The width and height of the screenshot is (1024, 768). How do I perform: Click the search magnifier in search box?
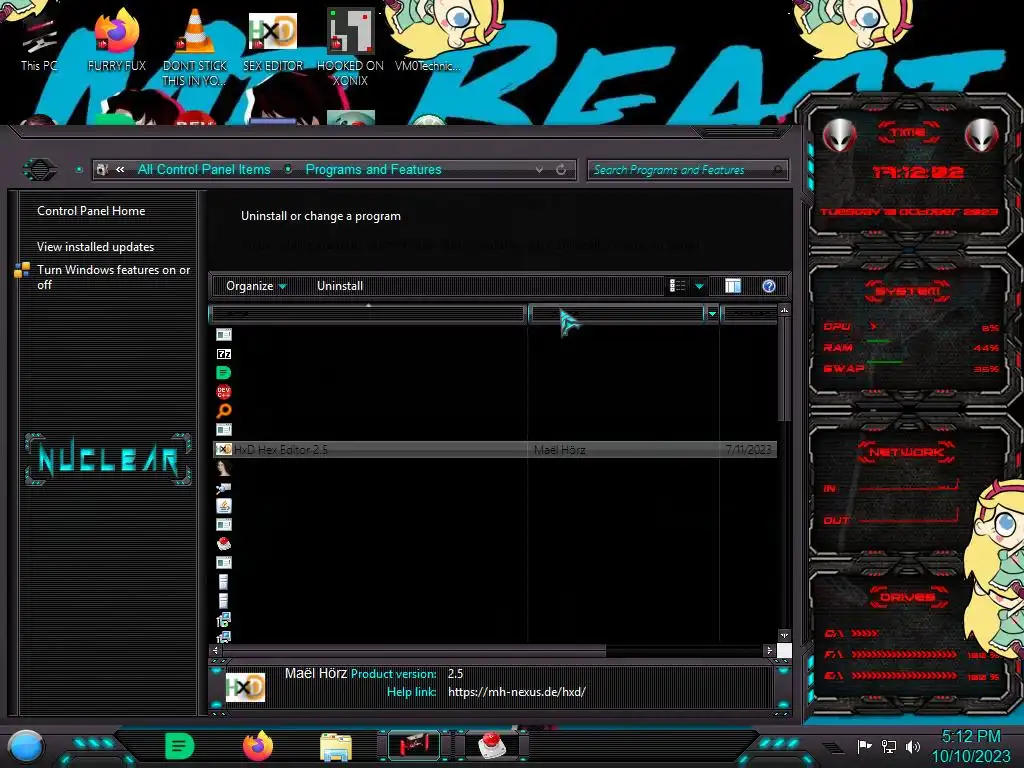tap(777, 170)
